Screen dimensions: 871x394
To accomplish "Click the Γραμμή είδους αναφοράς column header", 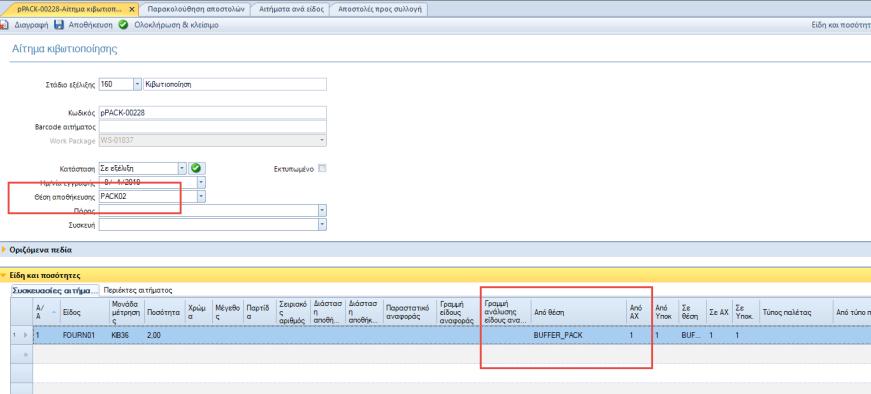I will (458, 312).
